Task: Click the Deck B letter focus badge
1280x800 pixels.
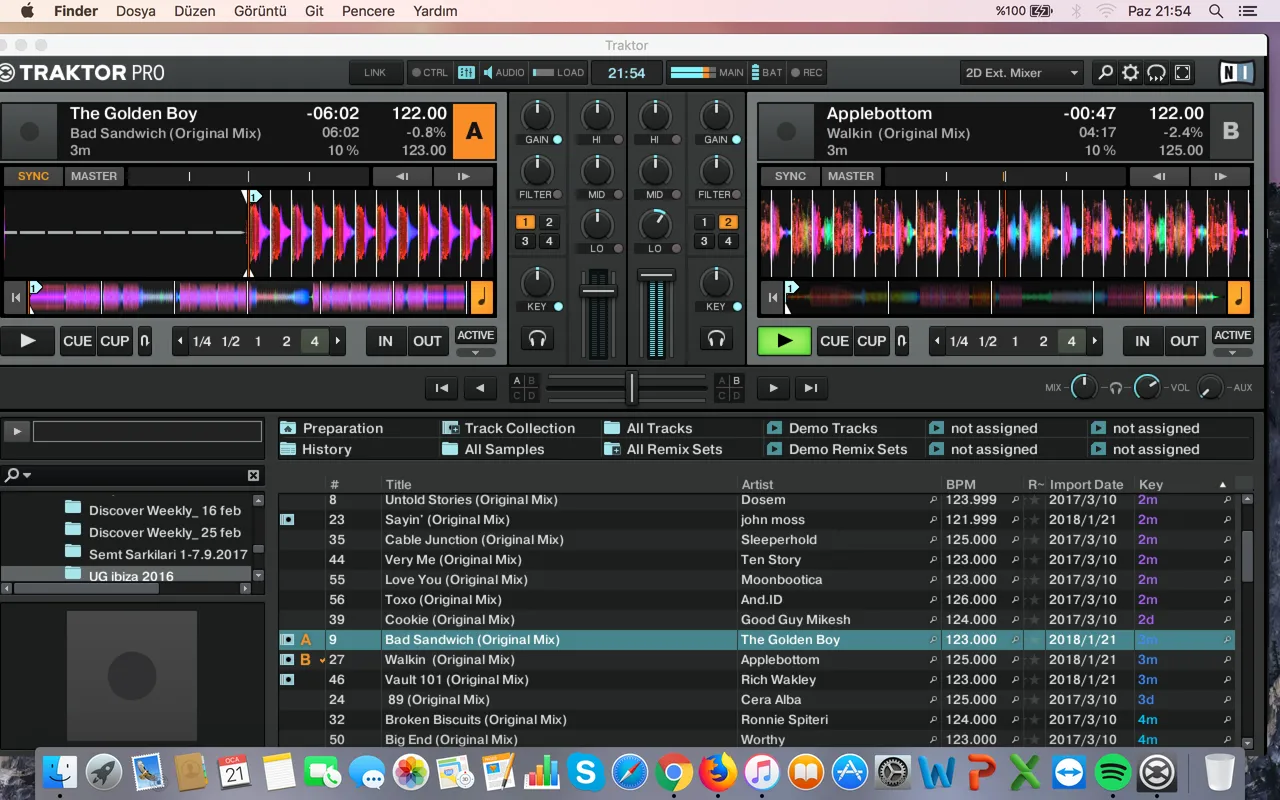Action: coord(1231,131)
